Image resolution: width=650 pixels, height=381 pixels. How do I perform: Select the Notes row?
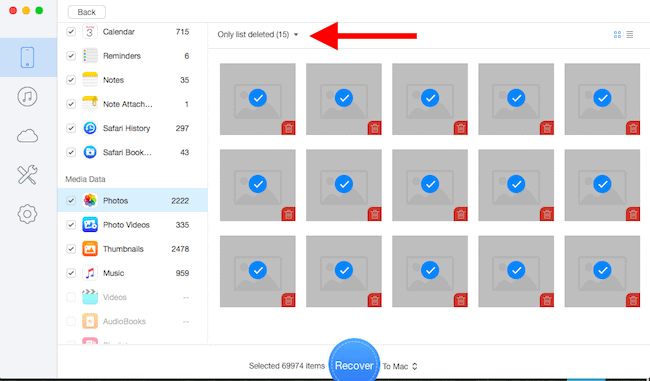[x=132, y=80]
